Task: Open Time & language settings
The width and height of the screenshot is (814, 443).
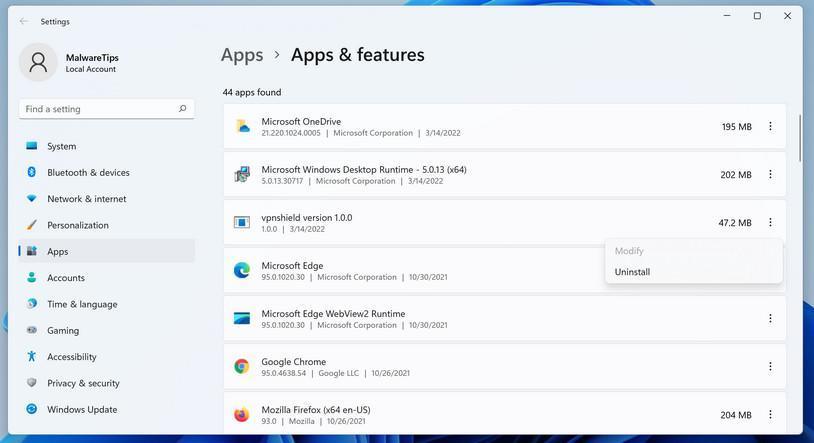Action: coord(106,304)
